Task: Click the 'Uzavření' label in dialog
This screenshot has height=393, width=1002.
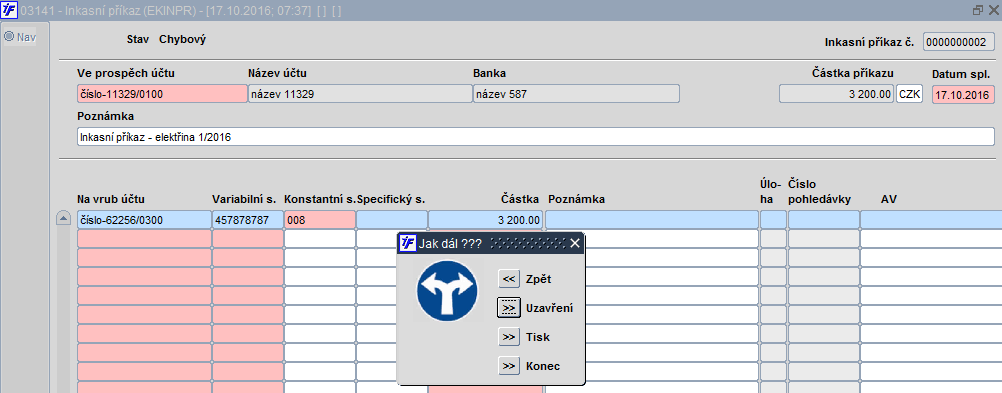Action: 549,308
